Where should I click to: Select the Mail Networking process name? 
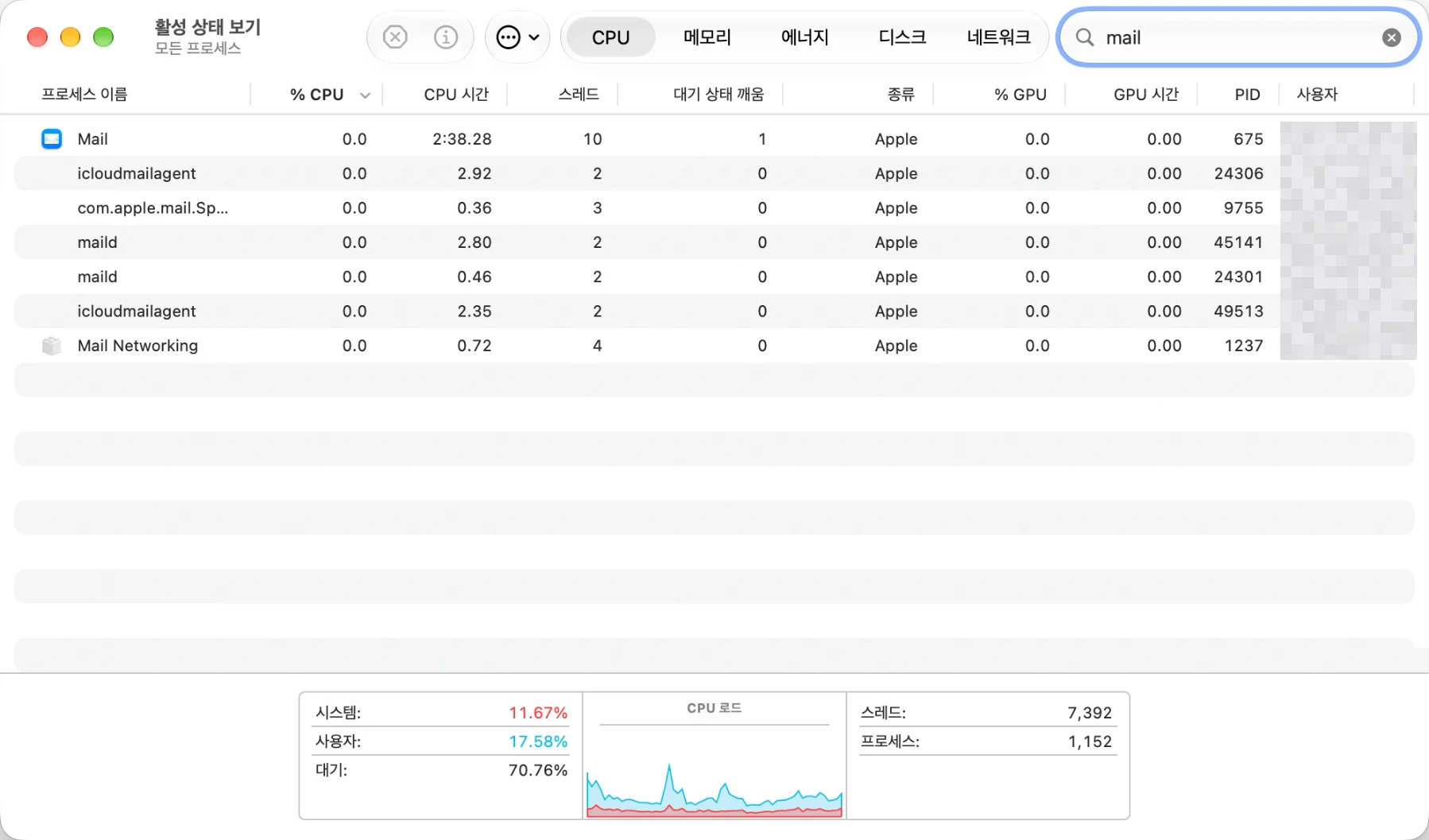coord(137,346)
